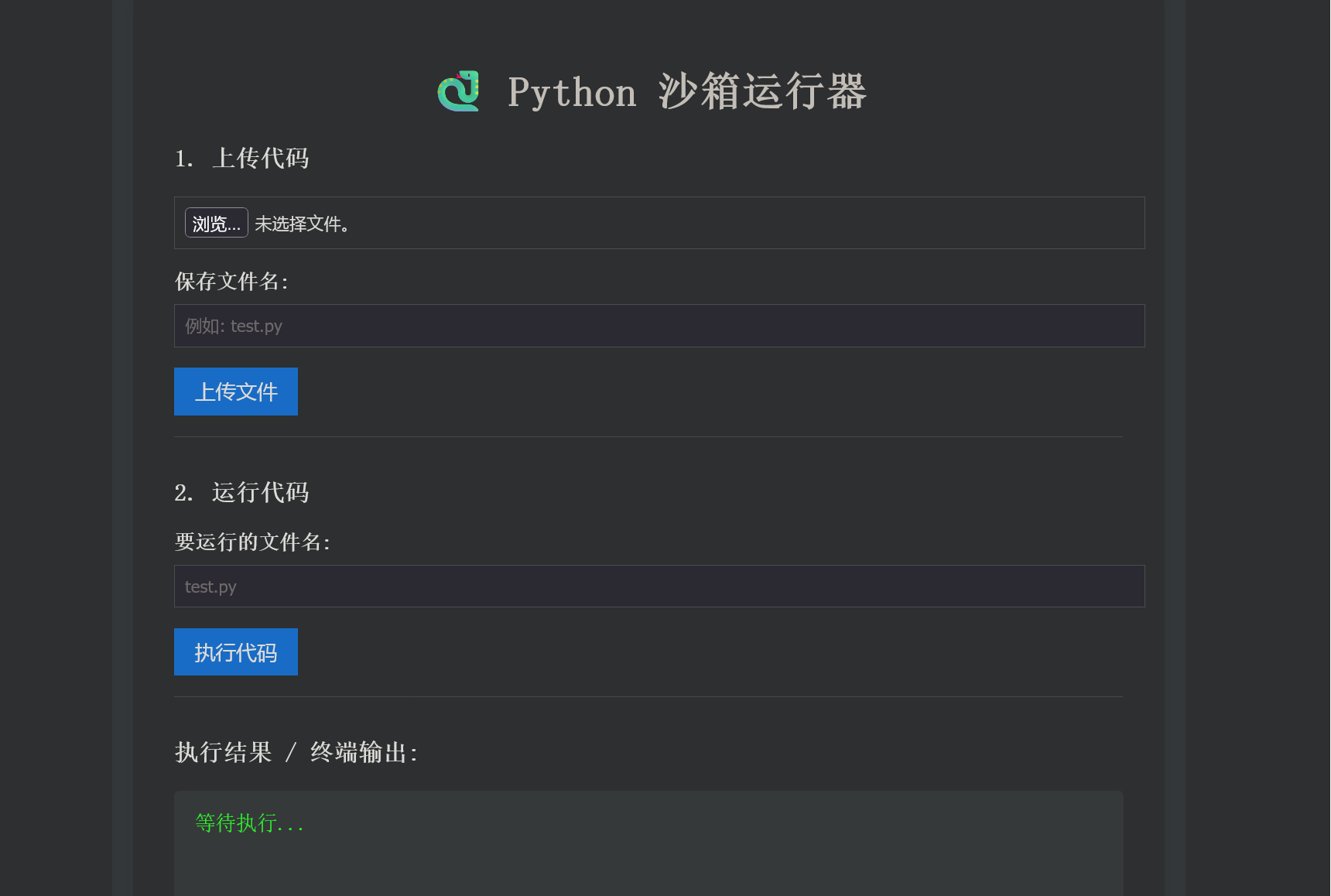The image size is (1331, 896).
Task: Click the 未选择文件。 text
Action: pos(303,224)
